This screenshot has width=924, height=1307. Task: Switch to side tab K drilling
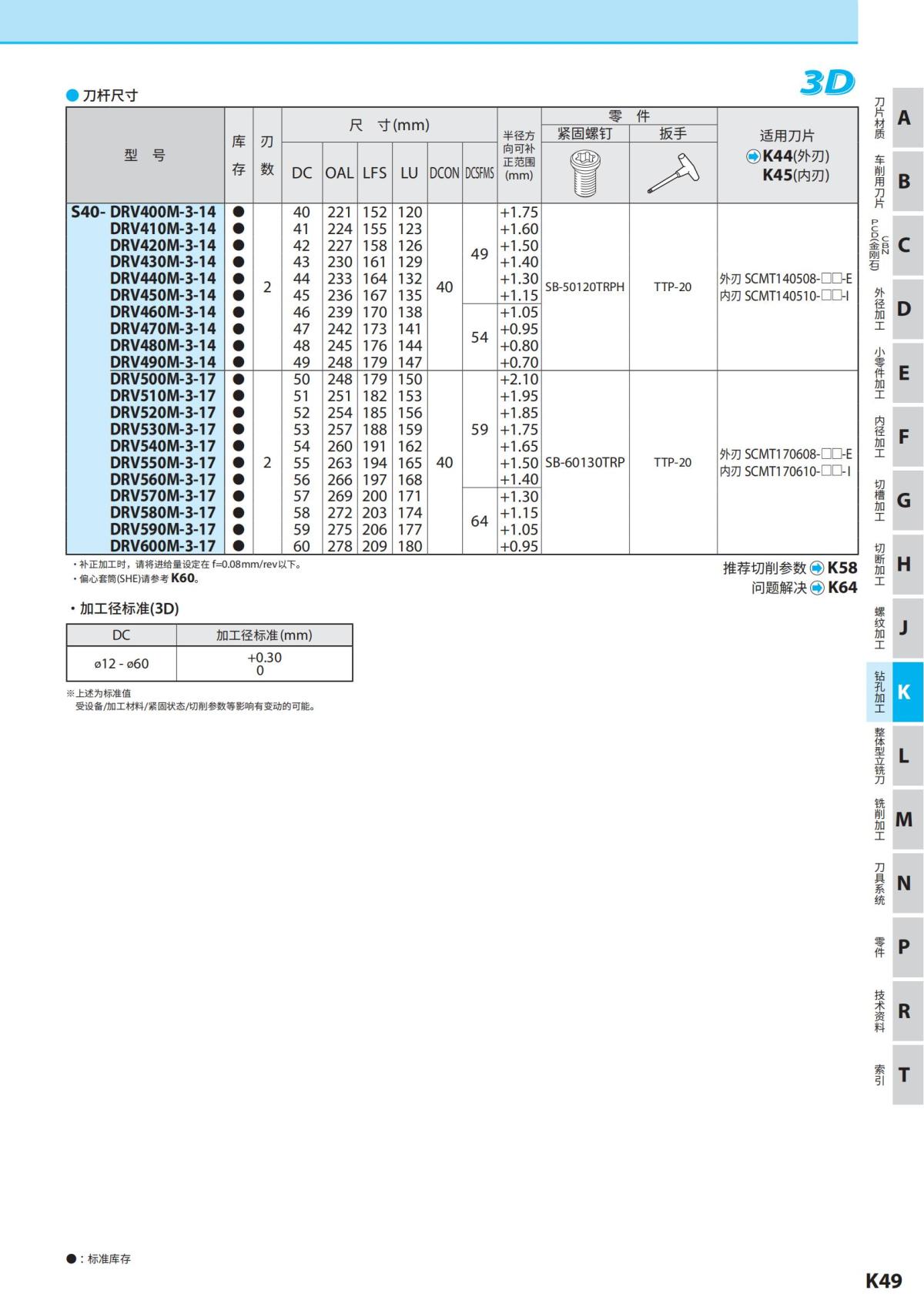click(896, 692)
